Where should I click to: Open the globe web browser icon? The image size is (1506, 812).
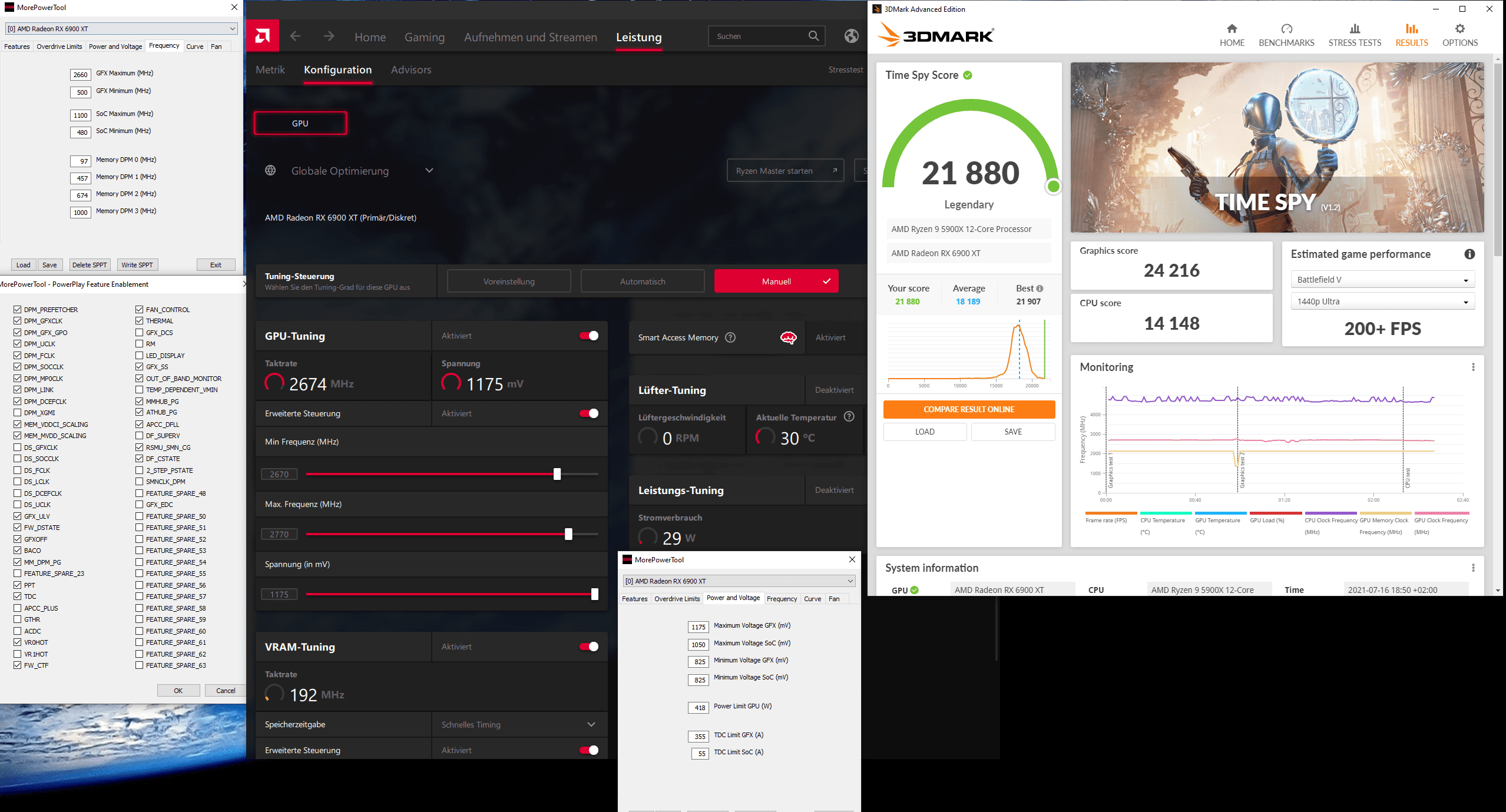(851, 37)
